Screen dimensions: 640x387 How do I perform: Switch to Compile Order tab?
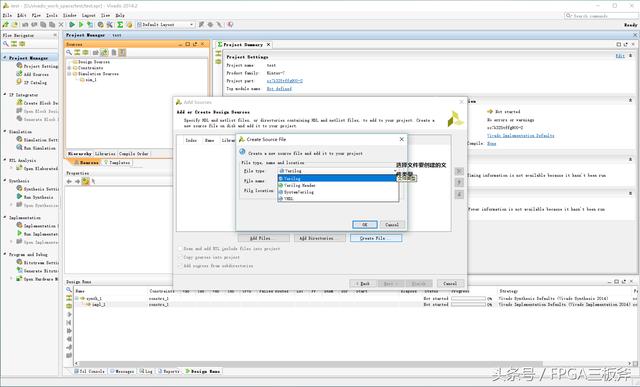coord(134,153)
